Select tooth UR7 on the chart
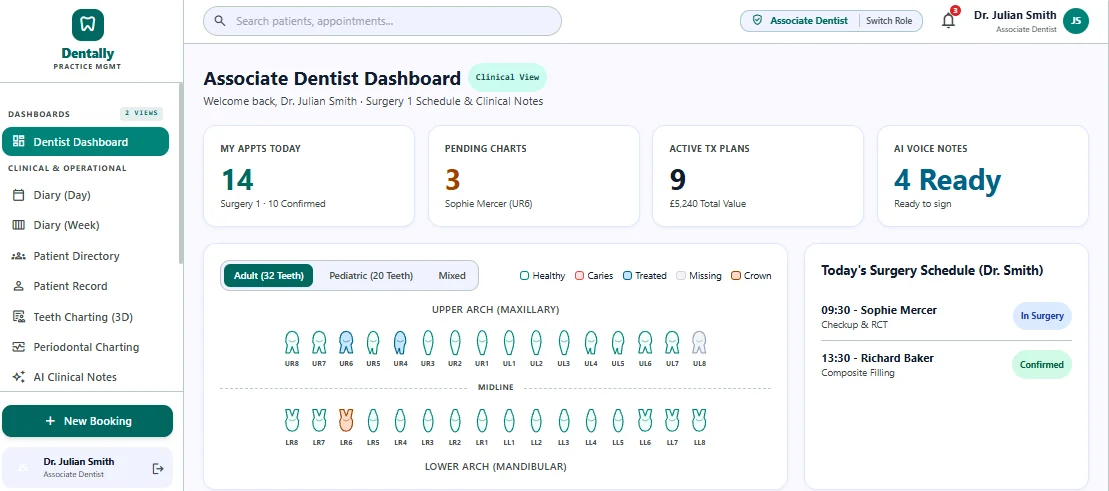 (x=319, y=342)
